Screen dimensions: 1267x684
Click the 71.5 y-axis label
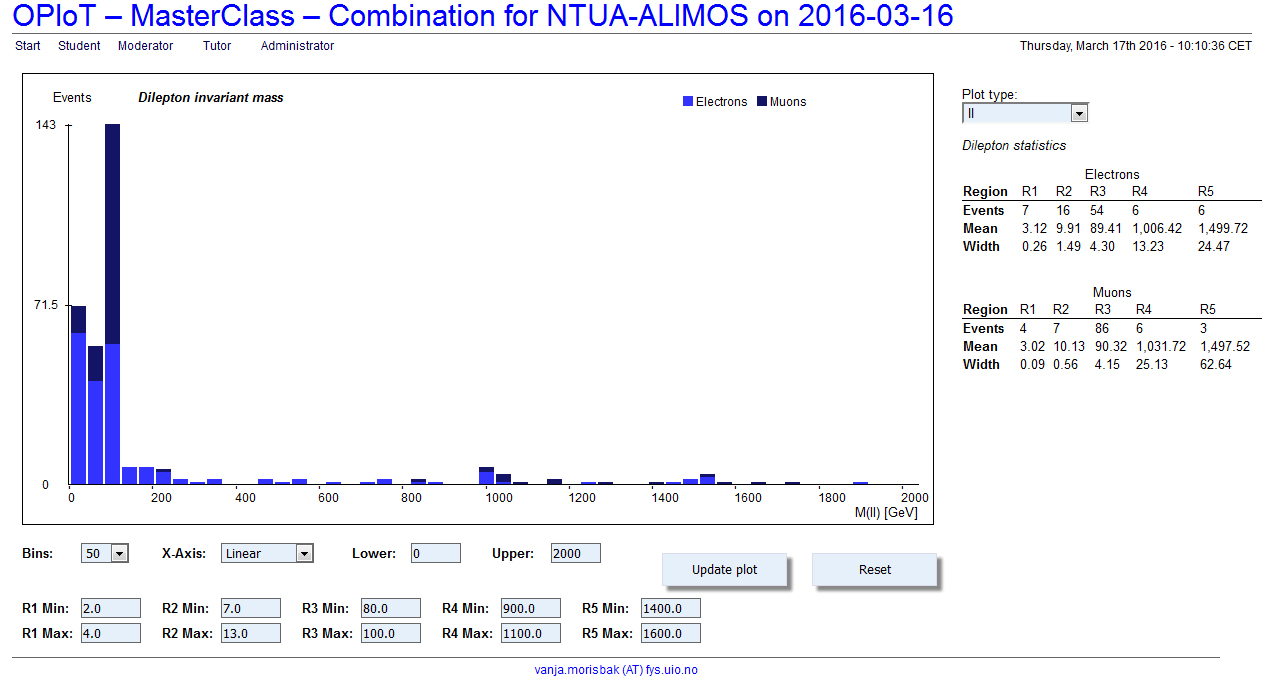tap(44, 305)
